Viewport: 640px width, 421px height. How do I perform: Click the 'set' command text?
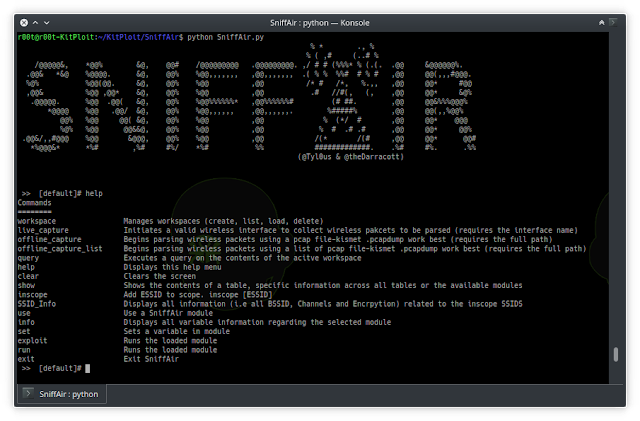point(24,332)
